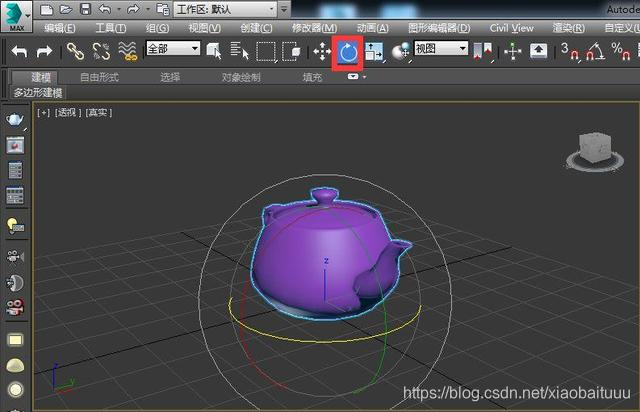Open the 组(G) menu
The image size is (640, 412).
[x=157, y=28]
